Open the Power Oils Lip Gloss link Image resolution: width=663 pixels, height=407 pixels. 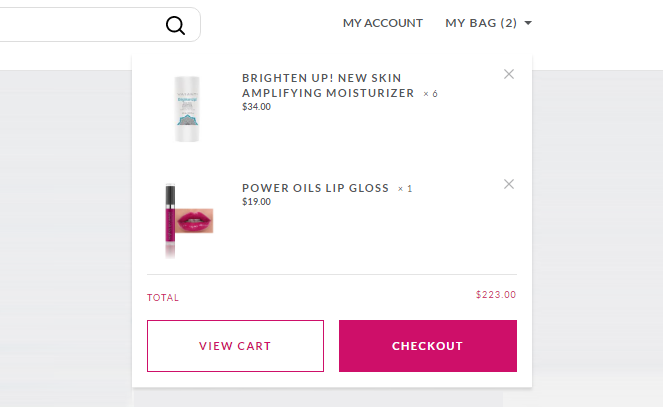point(315,188)
